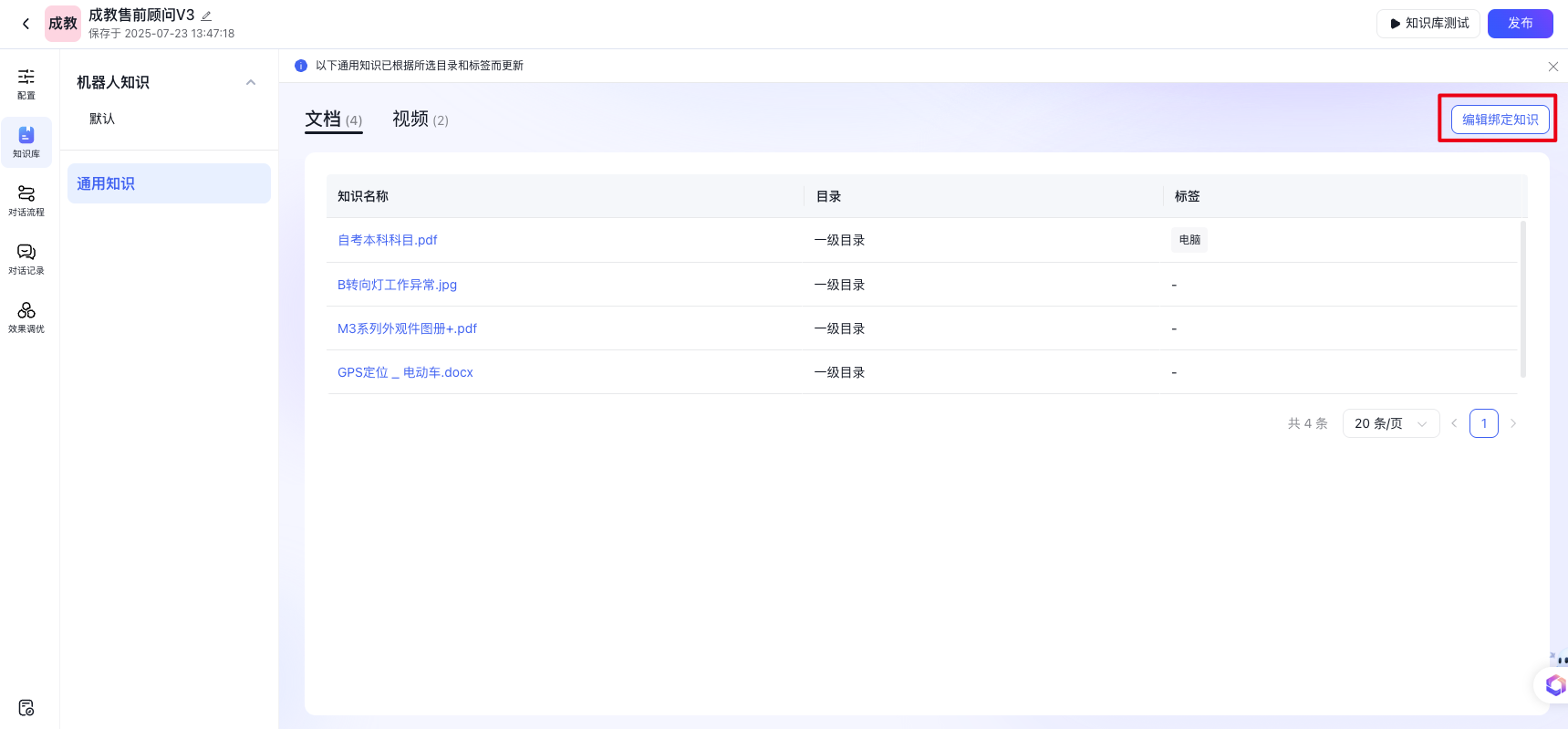
Task: Click the pencil icon to rename 成教售前顾问V3
Action: 206,16
